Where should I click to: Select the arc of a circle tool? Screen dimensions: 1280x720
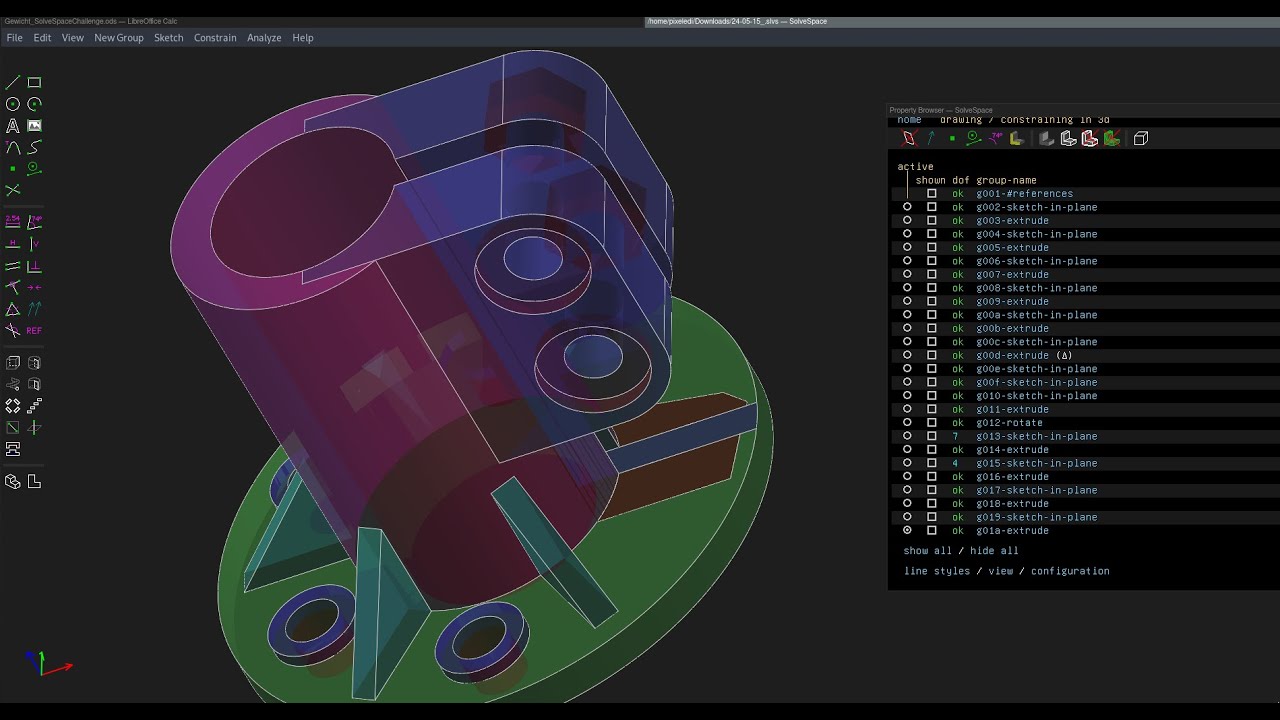tap(34, 104)
